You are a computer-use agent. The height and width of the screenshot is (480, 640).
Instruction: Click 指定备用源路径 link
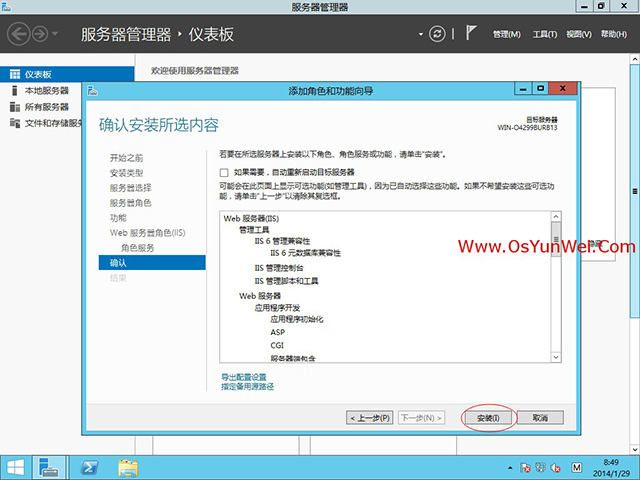[x=247, y=387]
